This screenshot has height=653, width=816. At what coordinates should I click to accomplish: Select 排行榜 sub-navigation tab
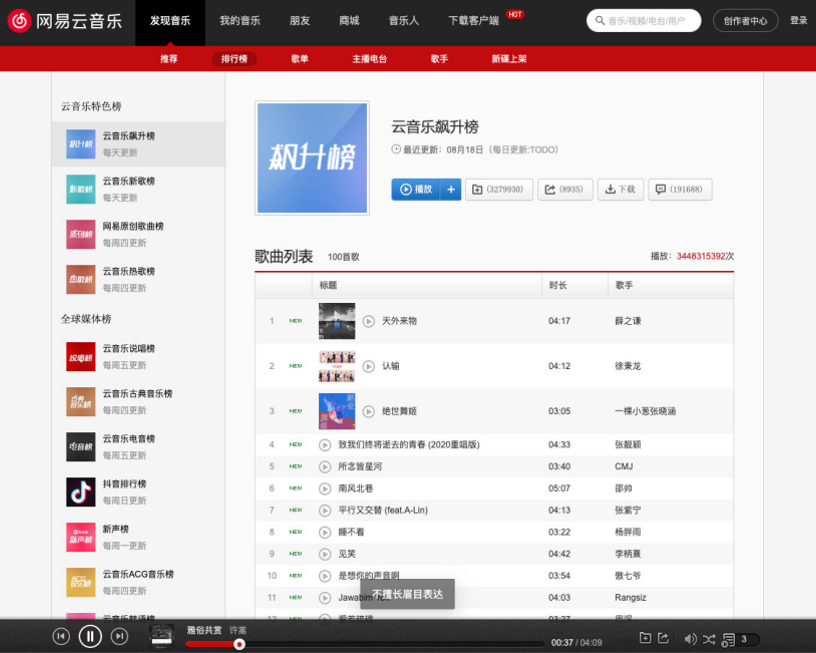click(234, 59)
